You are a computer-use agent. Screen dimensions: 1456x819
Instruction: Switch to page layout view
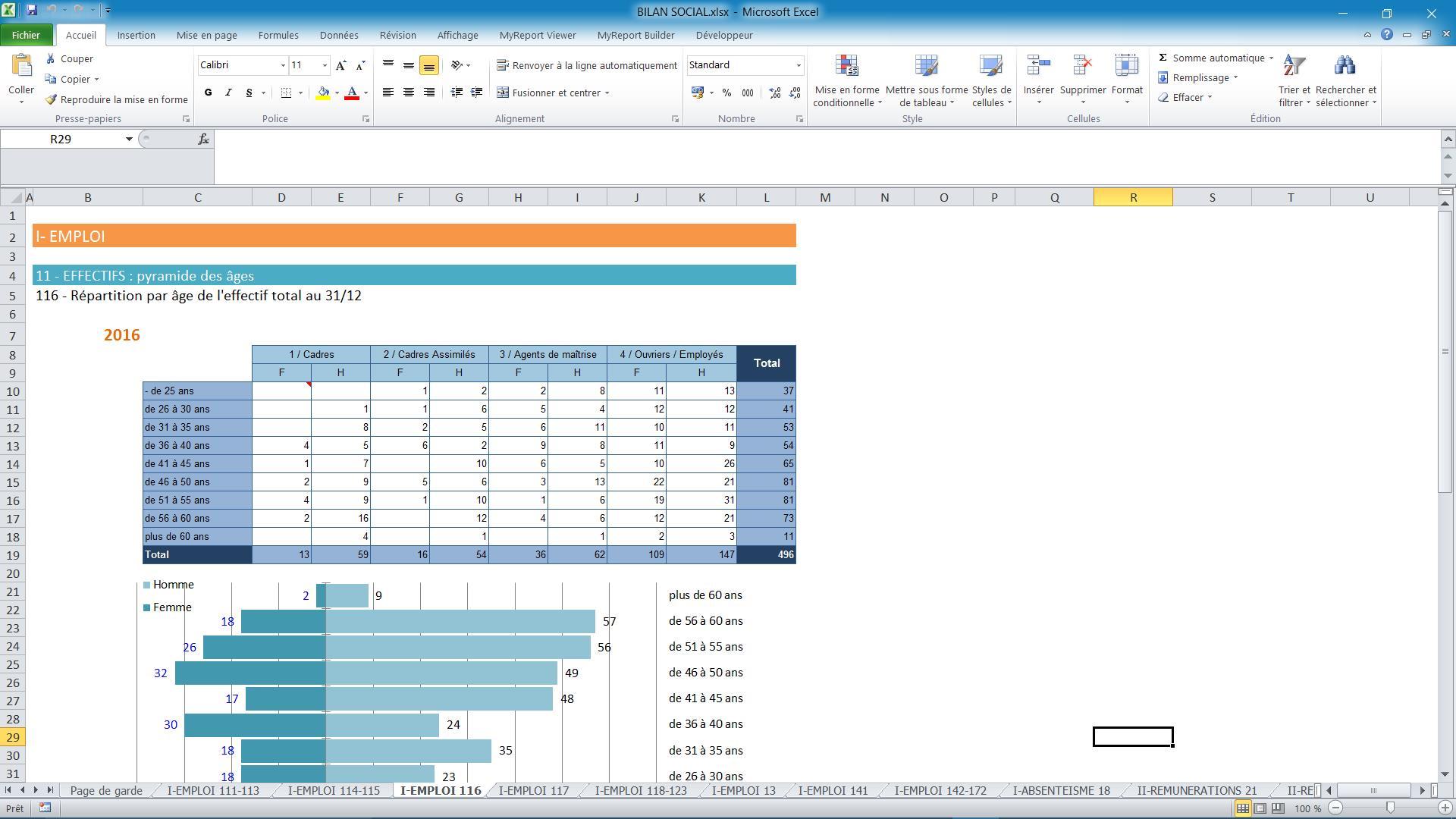pos(1260,808)
